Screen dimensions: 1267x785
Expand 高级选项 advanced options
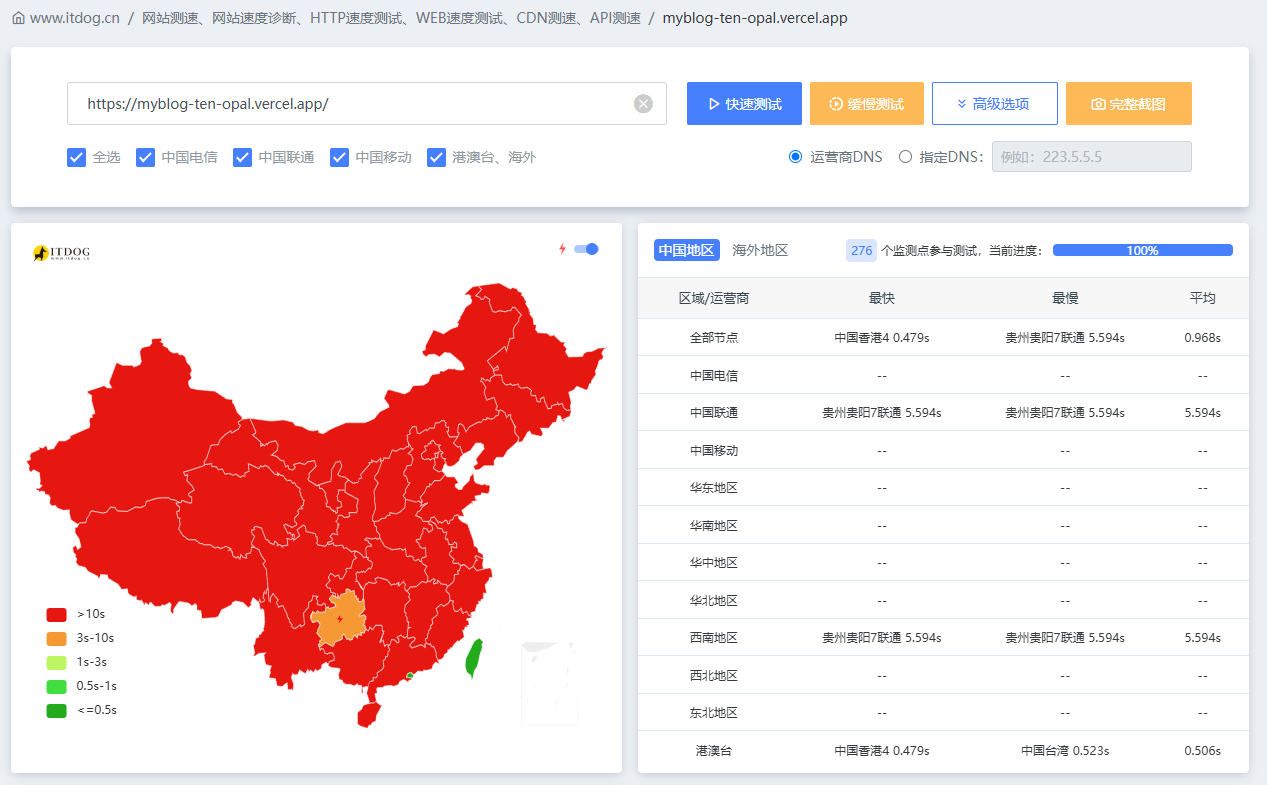(994, 104)
